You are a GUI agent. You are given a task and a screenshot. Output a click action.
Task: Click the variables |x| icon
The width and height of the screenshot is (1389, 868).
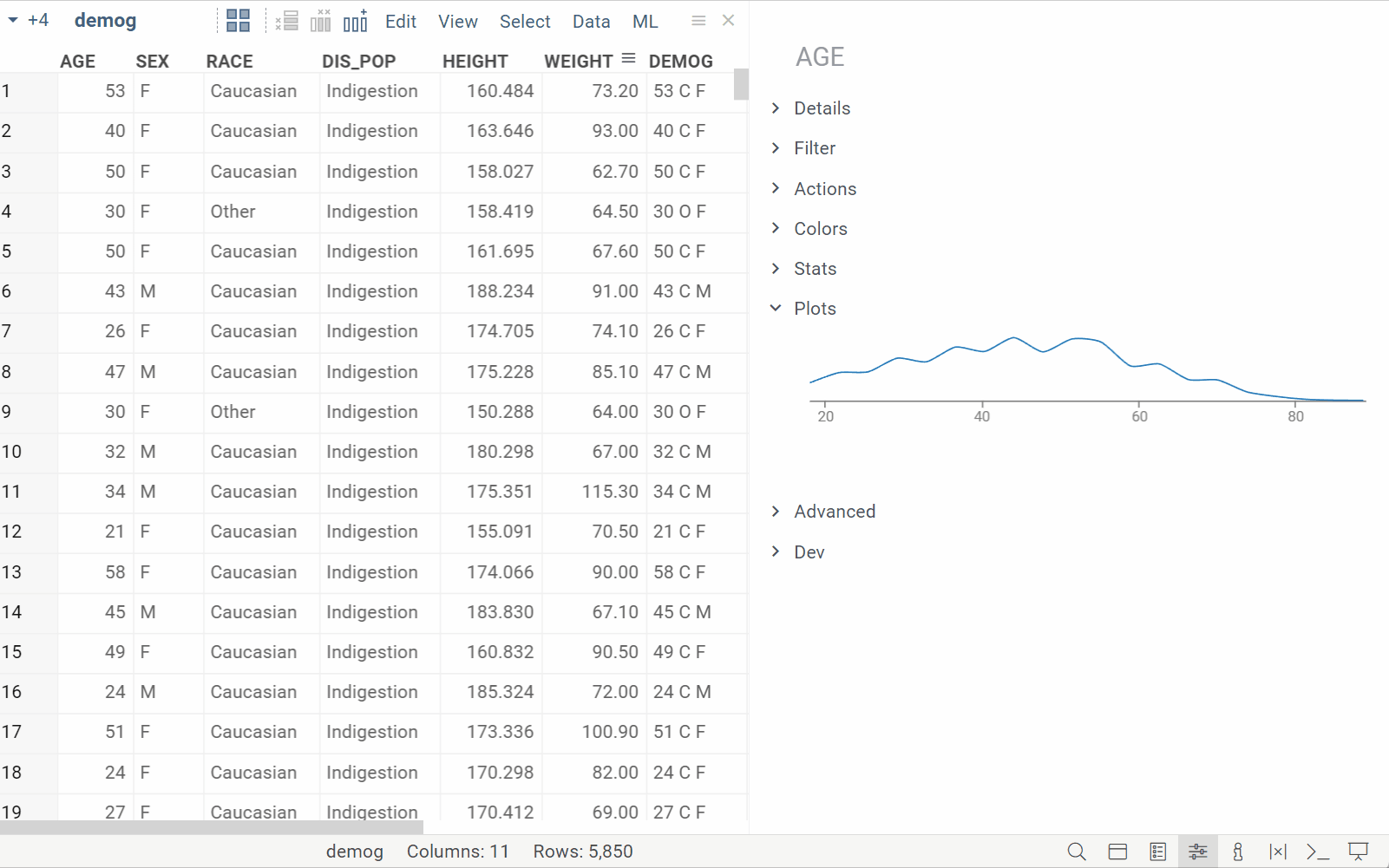click(x=1278, y=852)
